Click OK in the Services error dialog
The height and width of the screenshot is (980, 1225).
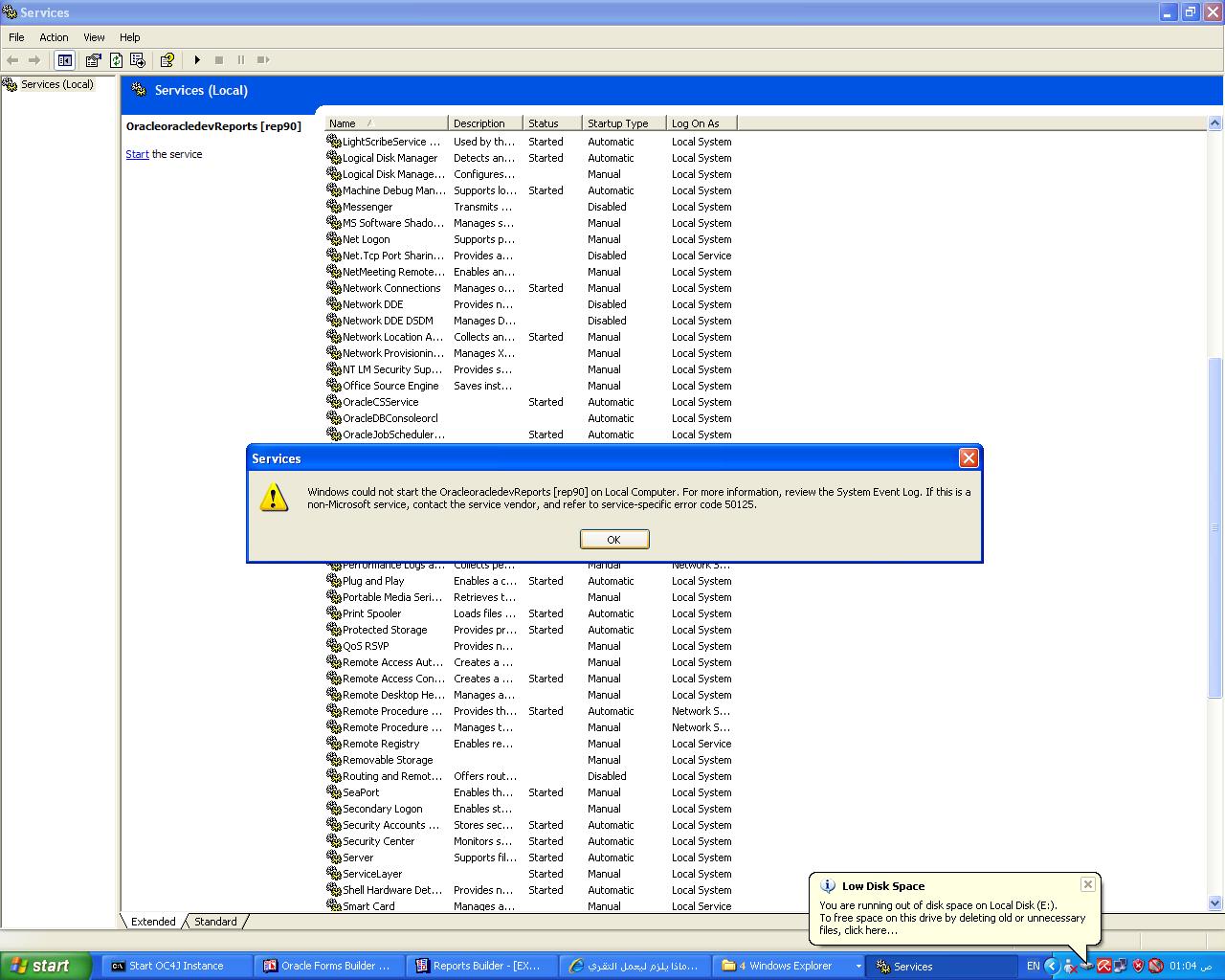point(614,540)
